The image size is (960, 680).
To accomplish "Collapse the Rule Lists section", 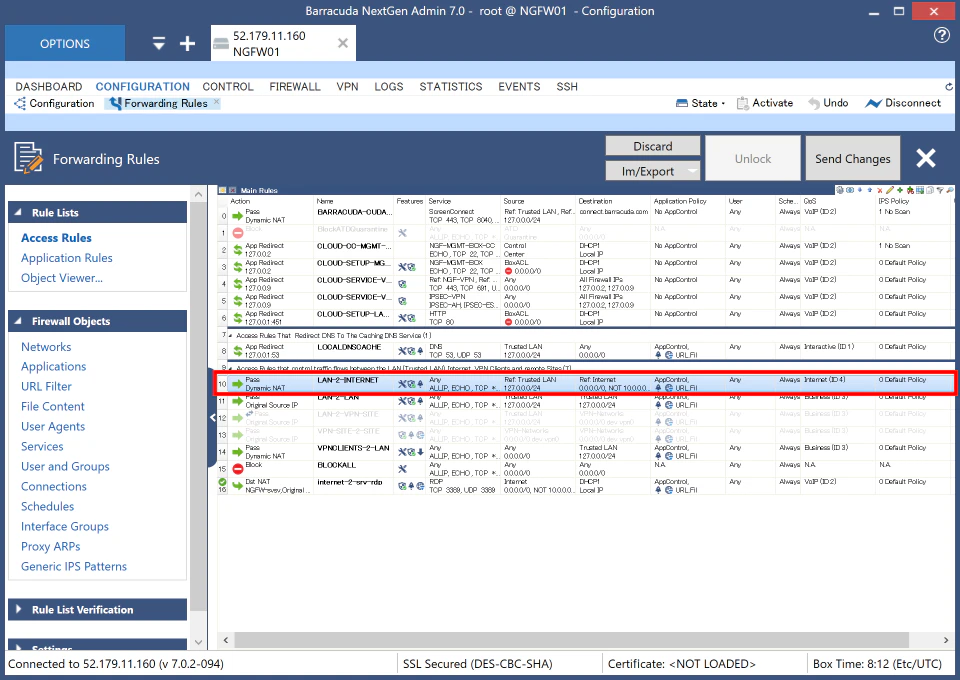I will (x=18, y=212).
